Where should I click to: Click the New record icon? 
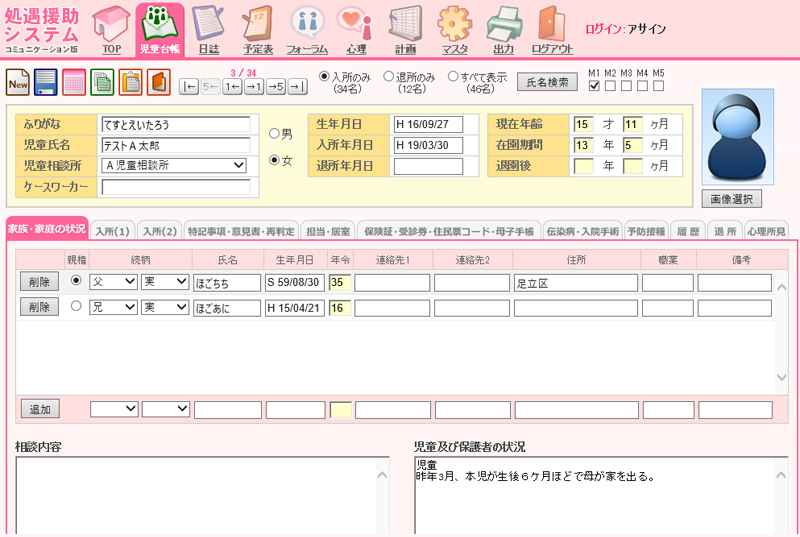18,82
